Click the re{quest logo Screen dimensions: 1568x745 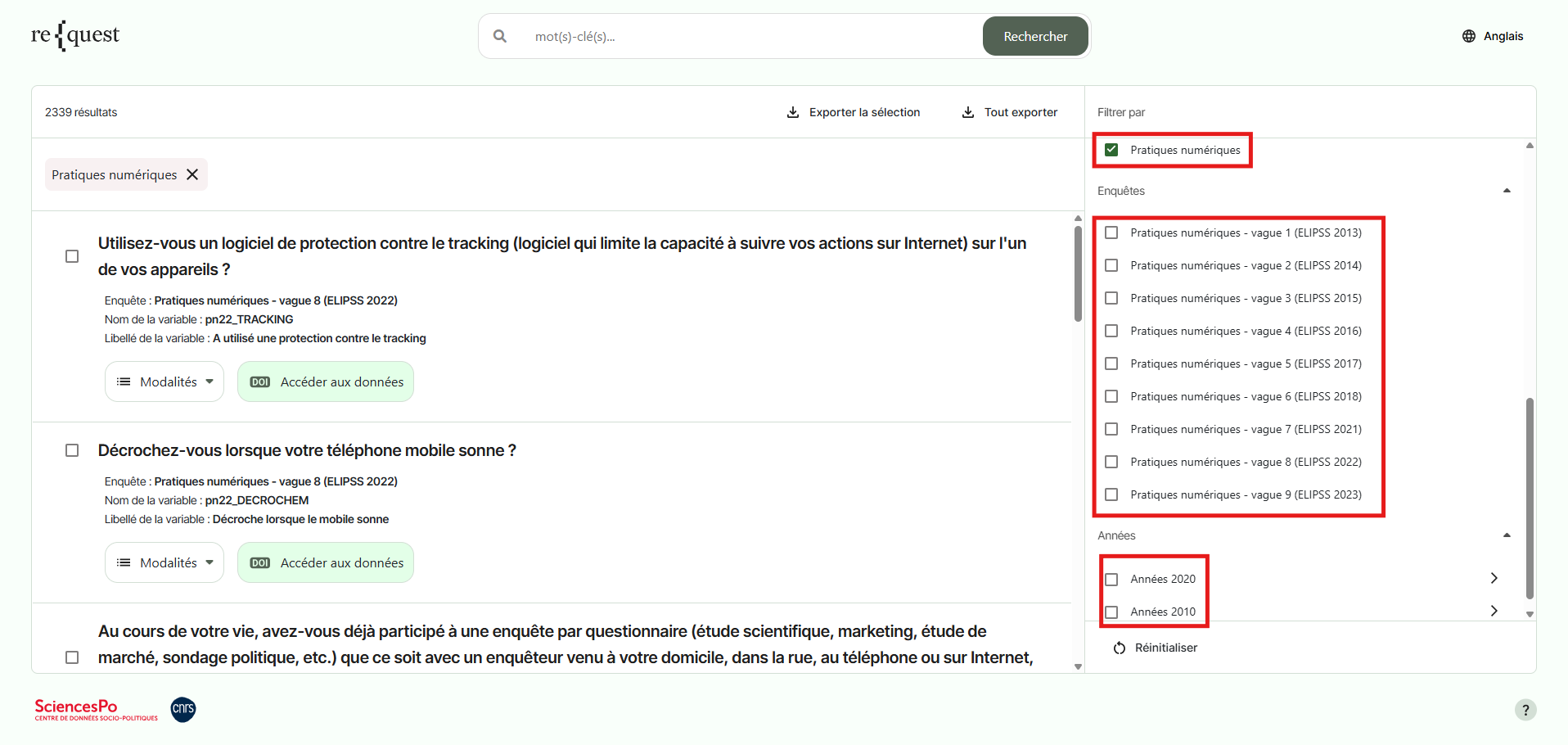[75, 36]
